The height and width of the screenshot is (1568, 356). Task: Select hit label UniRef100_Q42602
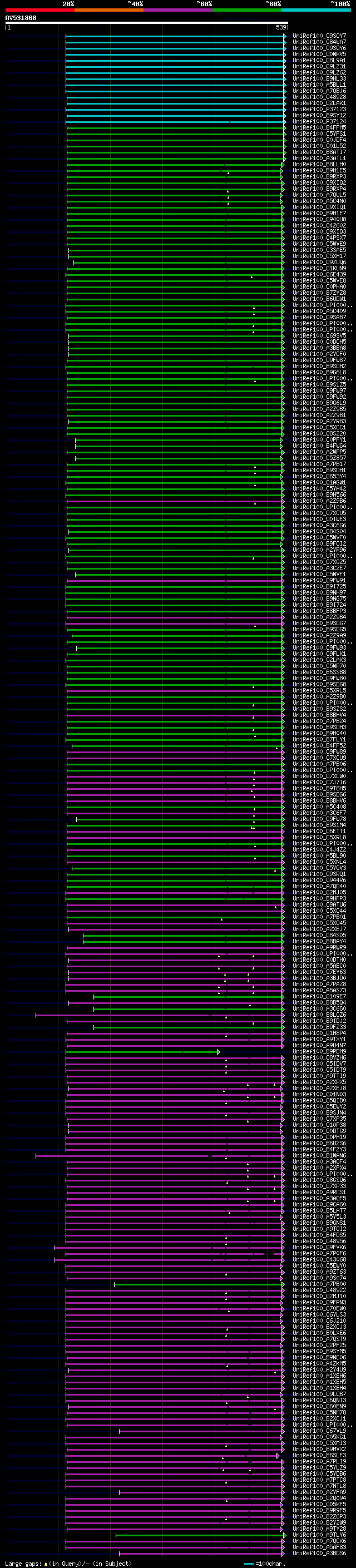click(319, 226)
